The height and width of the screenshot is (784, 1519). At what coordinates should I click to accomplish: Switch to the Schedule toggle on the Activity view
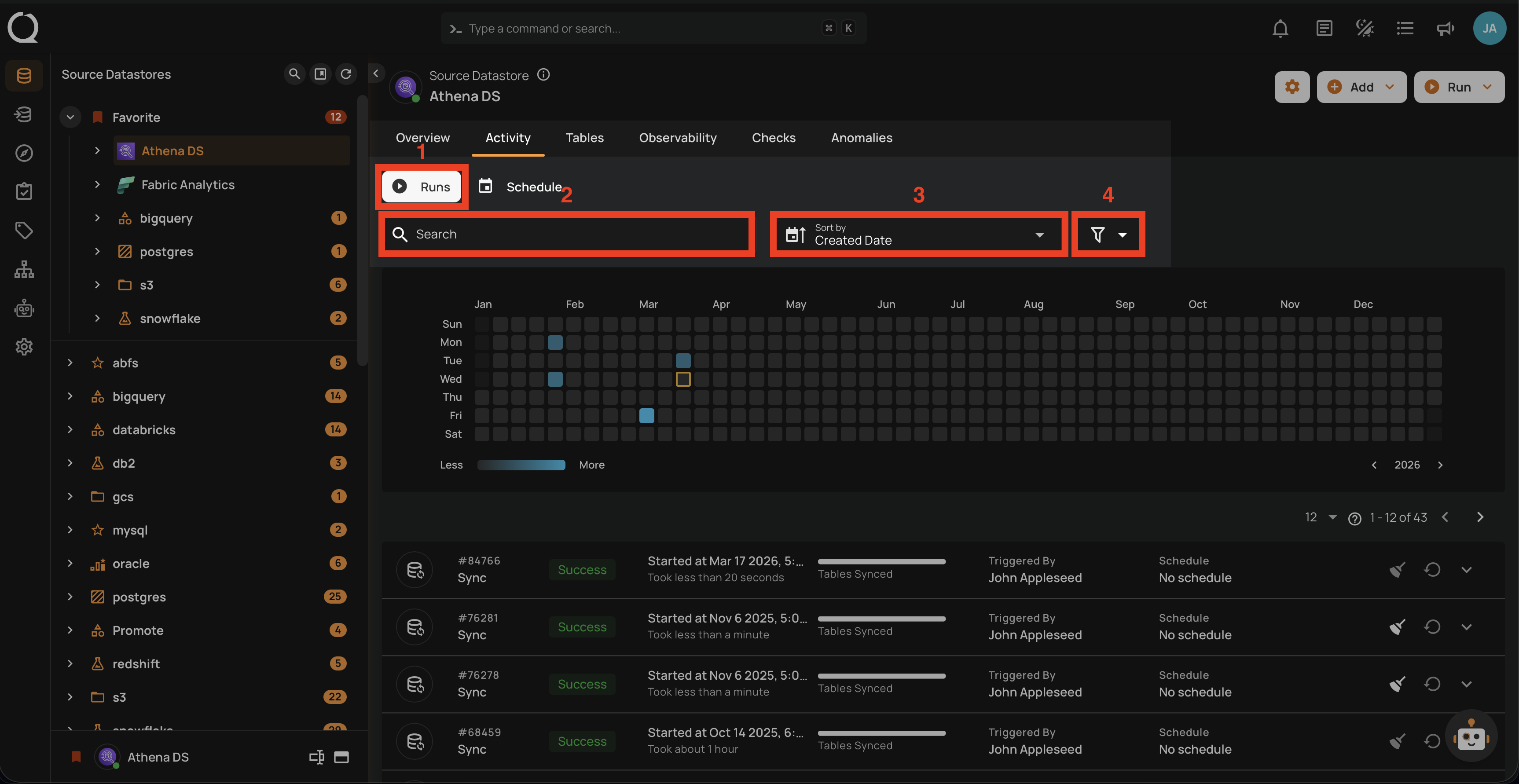point(522,187)
